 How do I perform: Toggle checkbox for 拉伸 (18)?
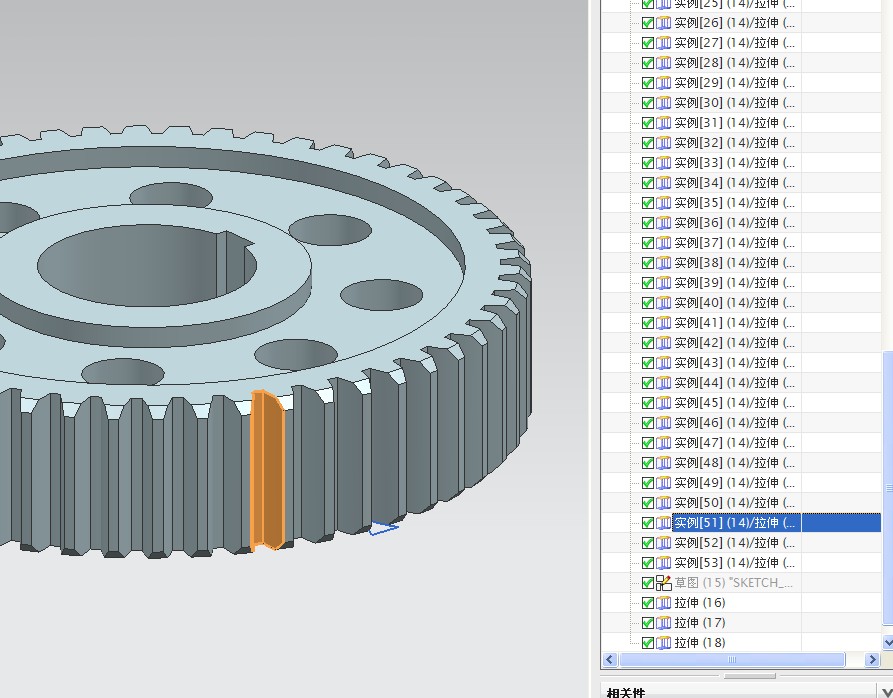[648, 643]
